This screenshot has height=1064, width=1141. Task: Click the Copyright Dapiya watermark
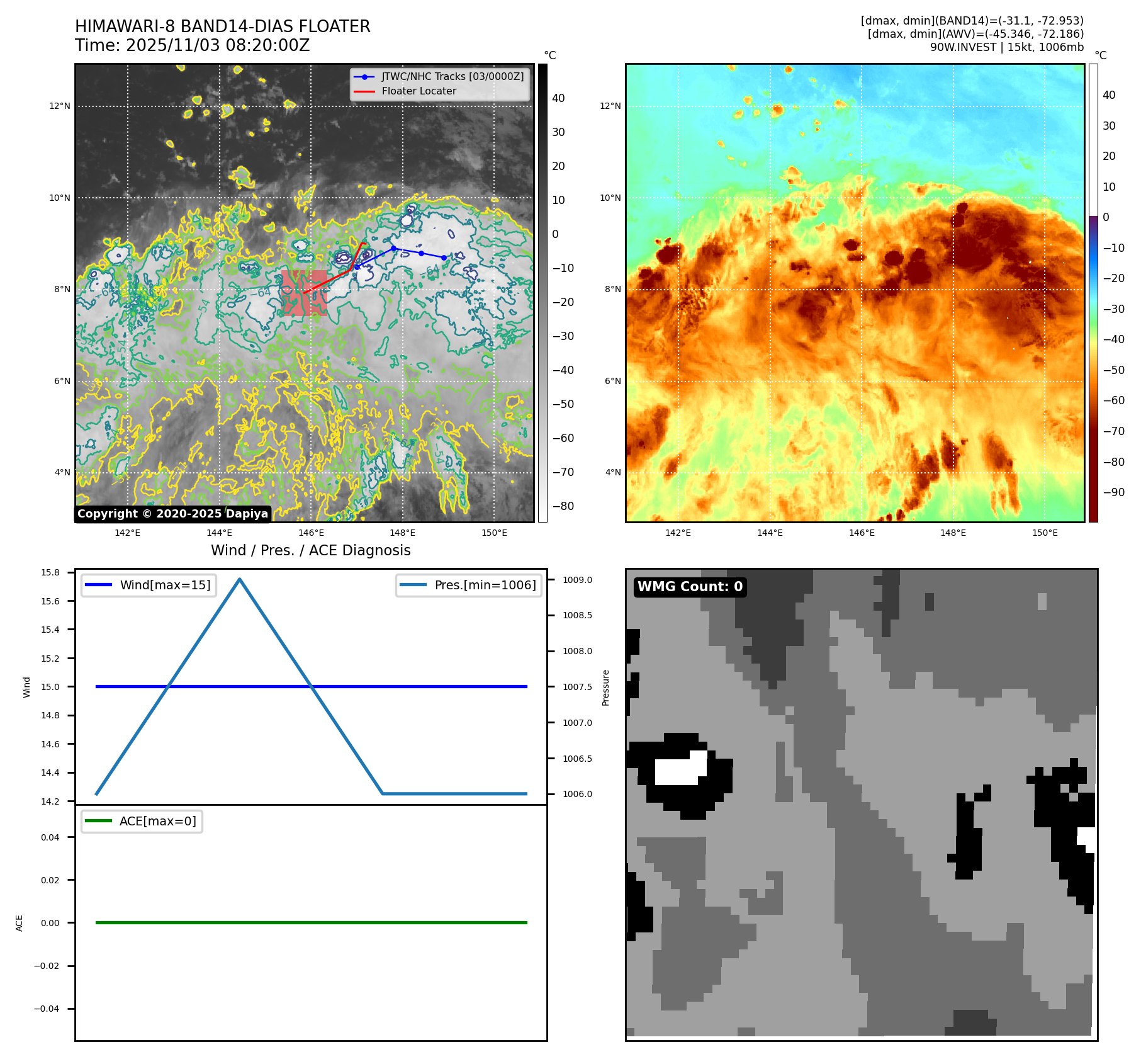[x=172, y=514]
